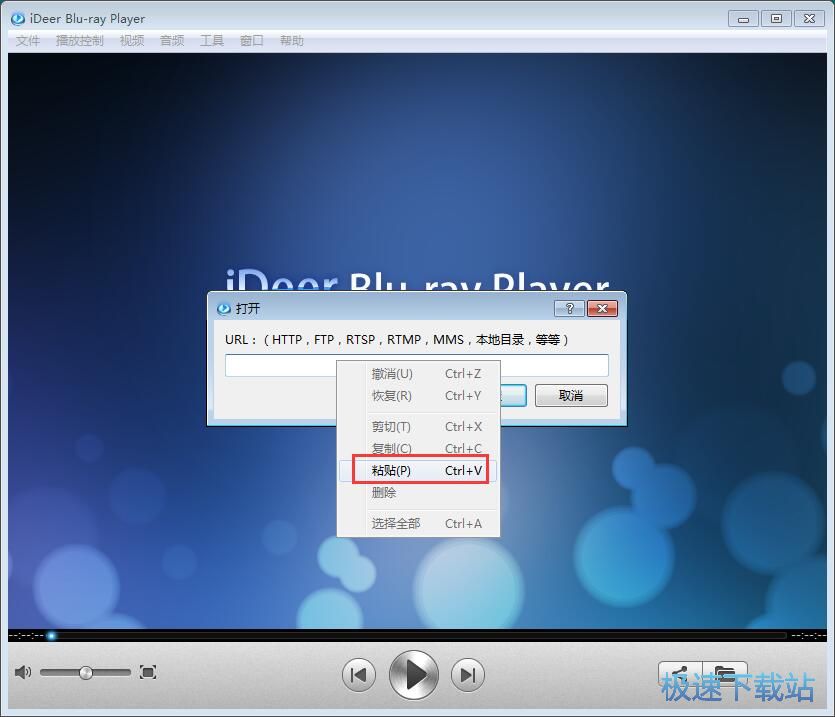Skip to next track
Image resolution: width=835 pixels, height=717 pixels.
click(x=468, y=675)
